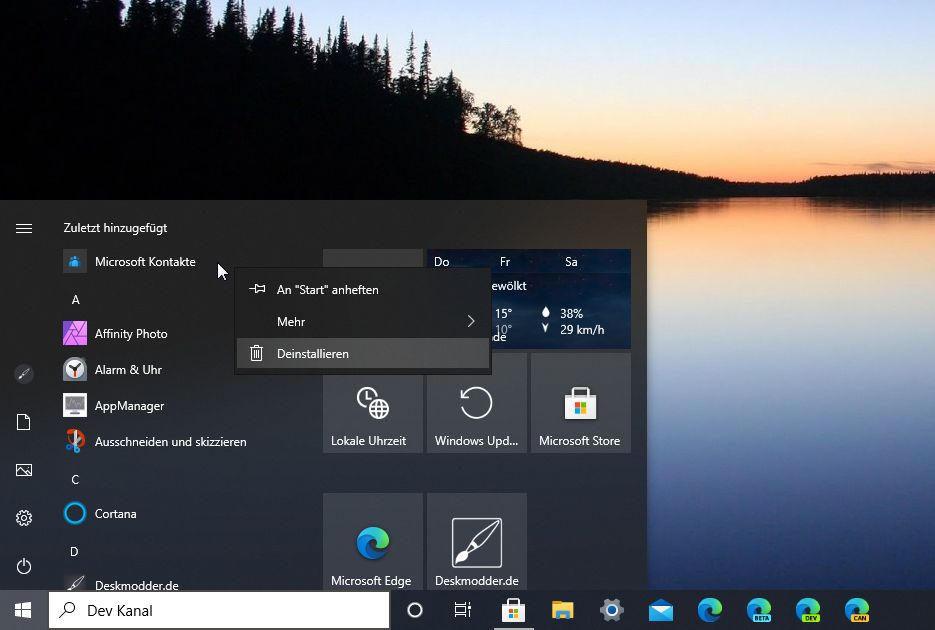Screen dimensions: 935x630
Task: Open Pictures from Start sidebar
Action: (24, 470)
